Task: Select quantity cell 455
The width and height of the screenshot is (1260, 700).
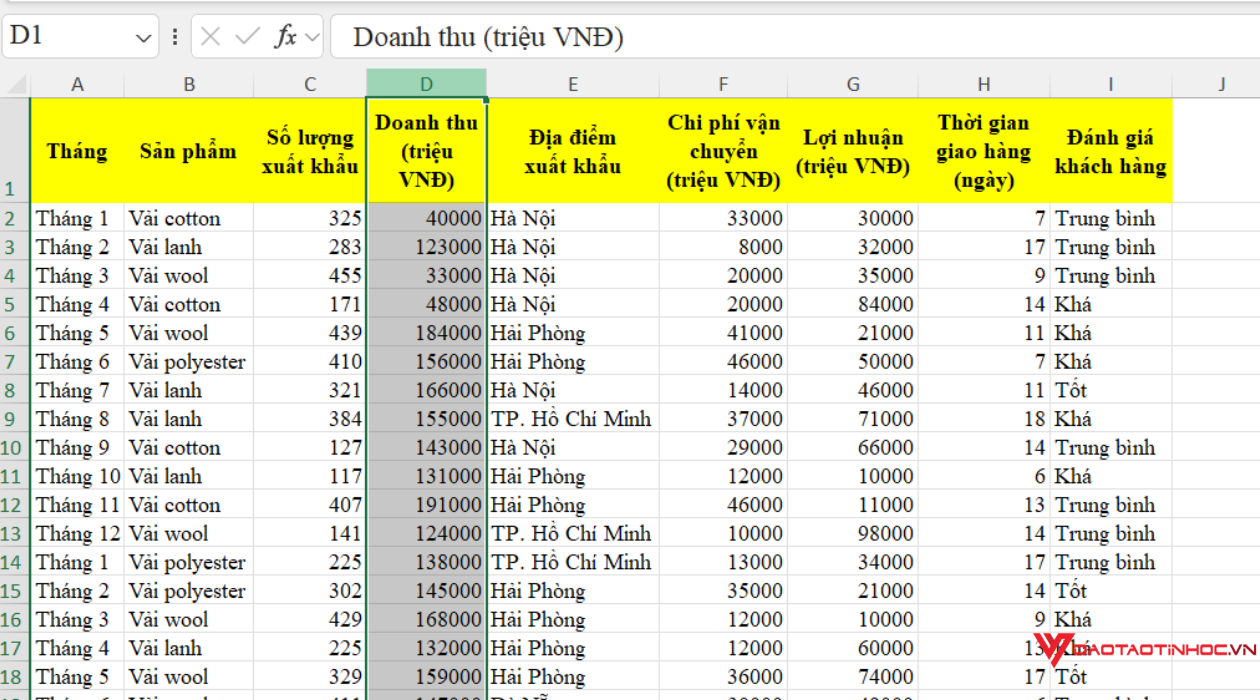Action: point(310,275)
